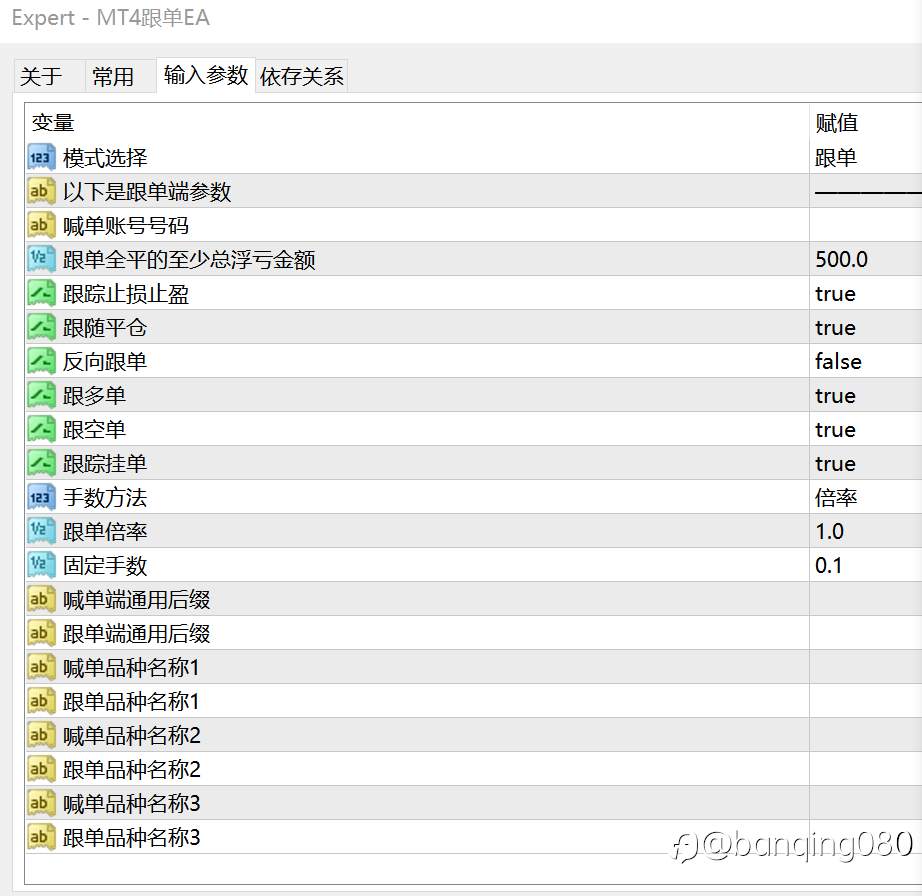This screenshot has height=896, width=922.
Task: Change the 反向跟单 false value
Action: 838,361
